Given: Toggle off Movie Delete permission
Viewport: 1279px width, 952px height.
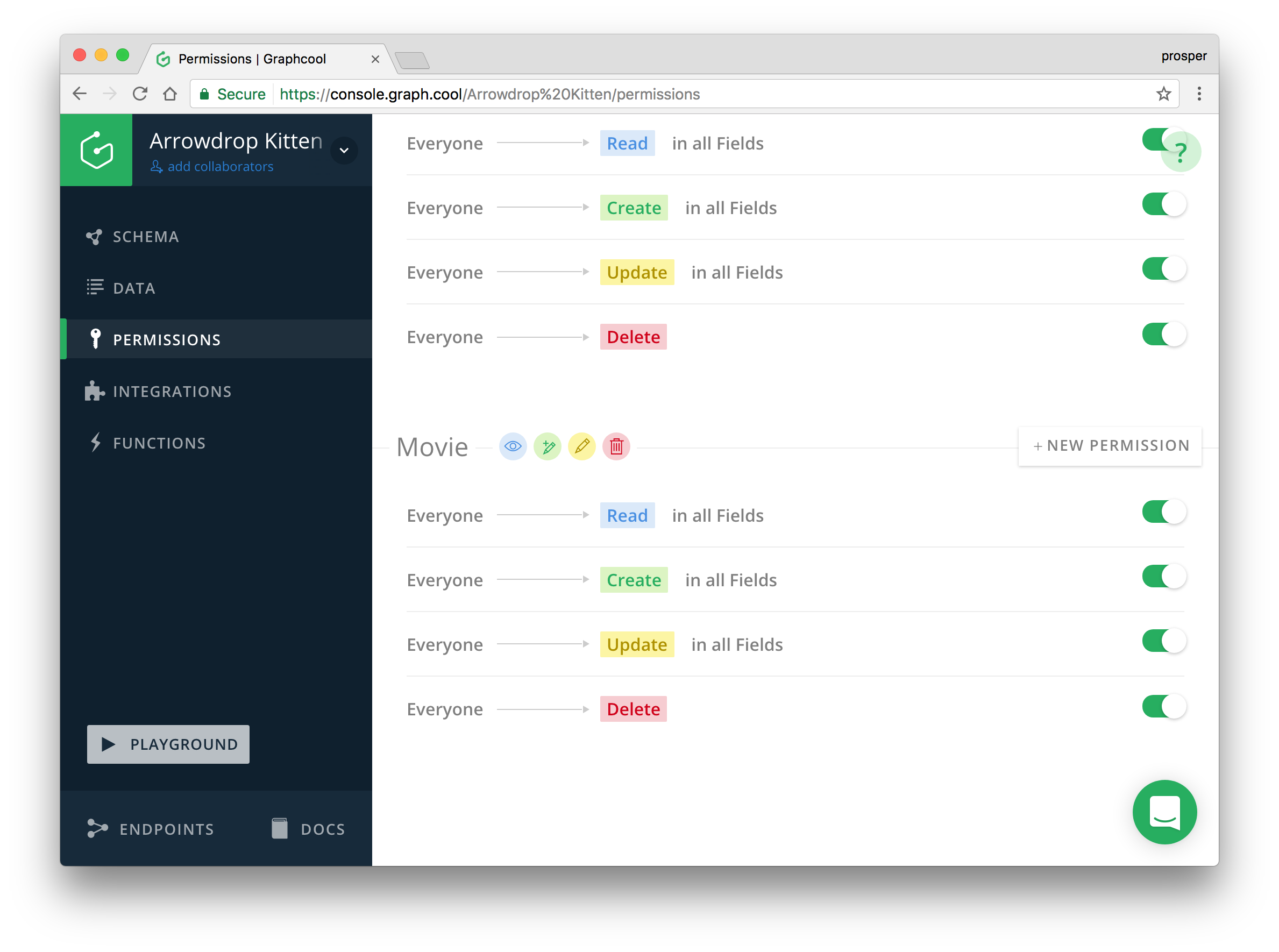Looking at the screenshot, I should 1164,707.
